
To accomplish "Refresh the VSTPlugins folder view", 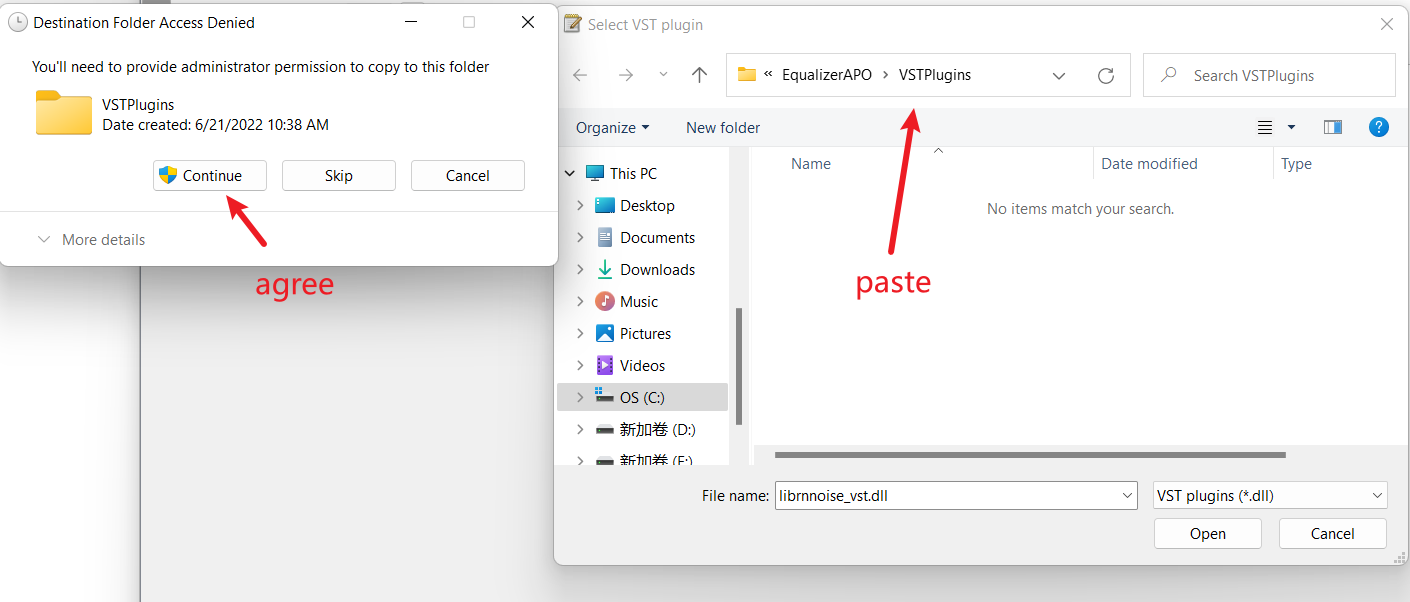I will point(1105,75).
